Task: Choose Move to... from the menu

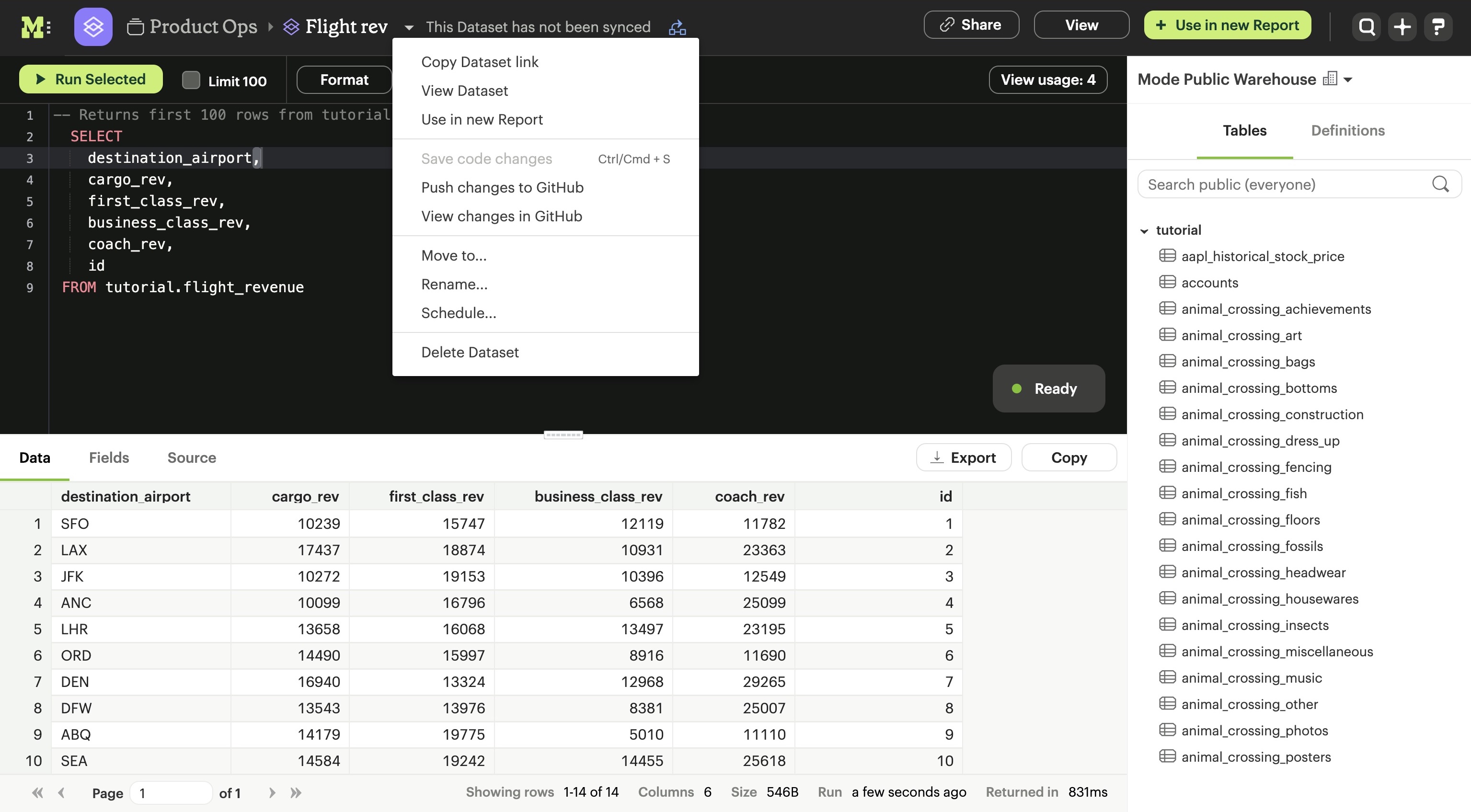Action: pyautogui.click(x=454, y=255)
